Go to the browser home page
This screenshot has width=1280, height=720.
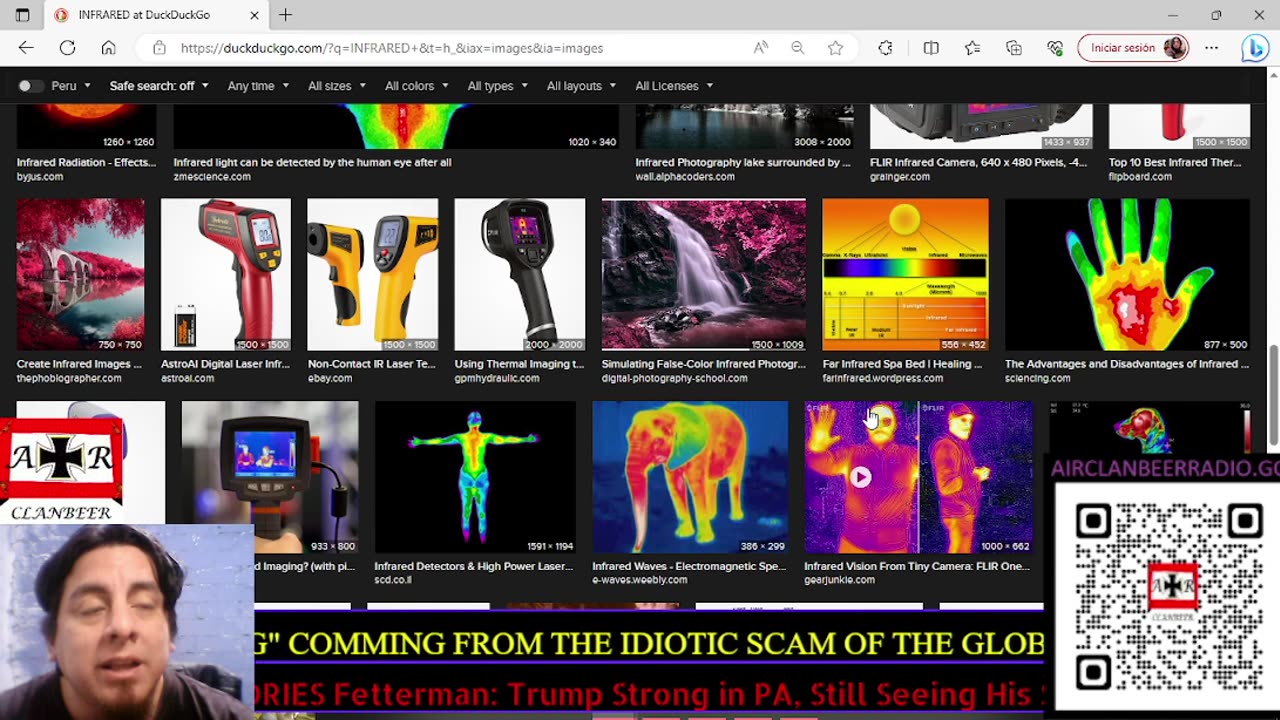pyautogui.click(x=108, y=48)
